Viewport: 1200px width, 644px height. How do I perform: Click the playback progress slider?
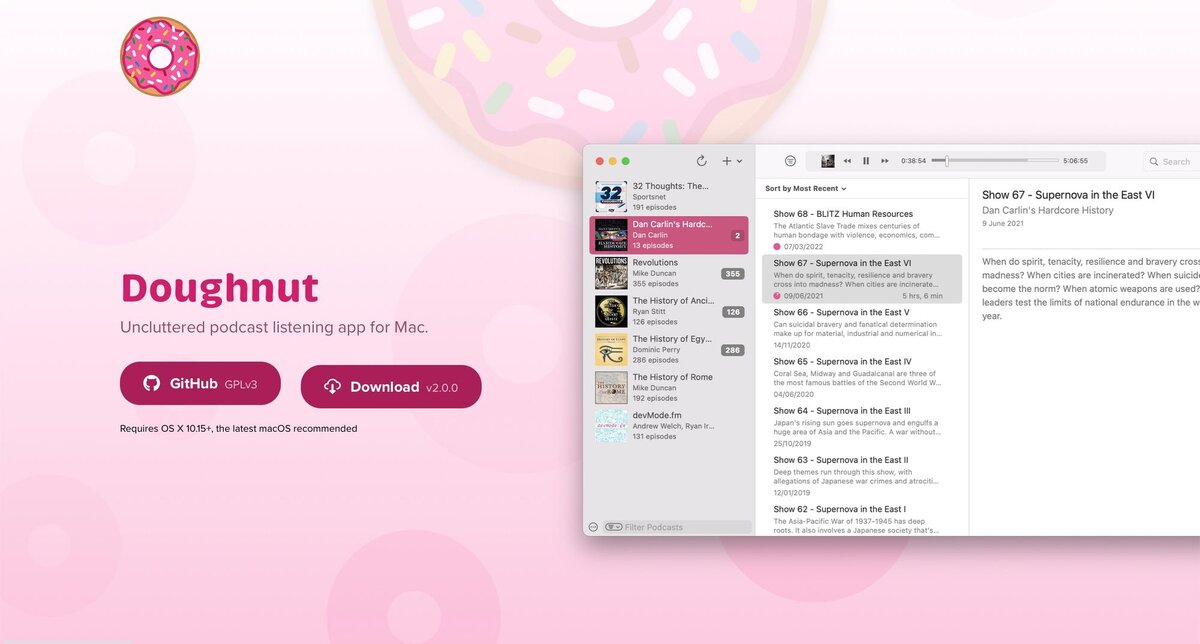point(995,161)
